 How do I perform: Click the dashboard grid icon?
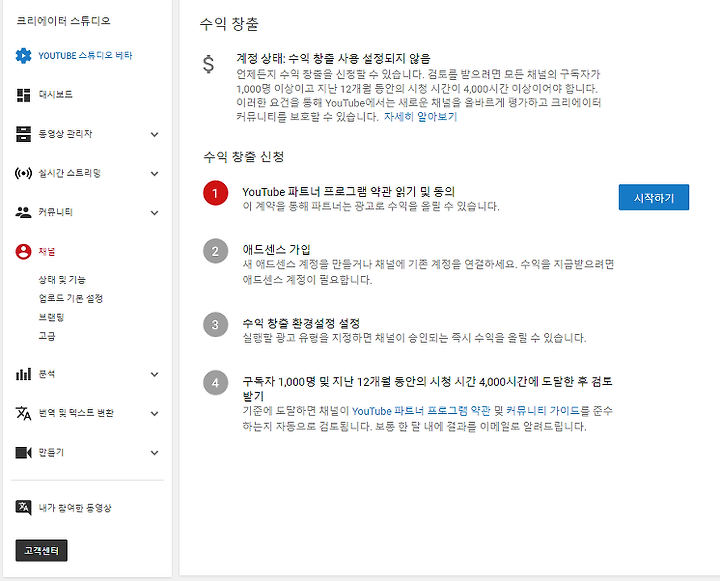click(23, 95)
